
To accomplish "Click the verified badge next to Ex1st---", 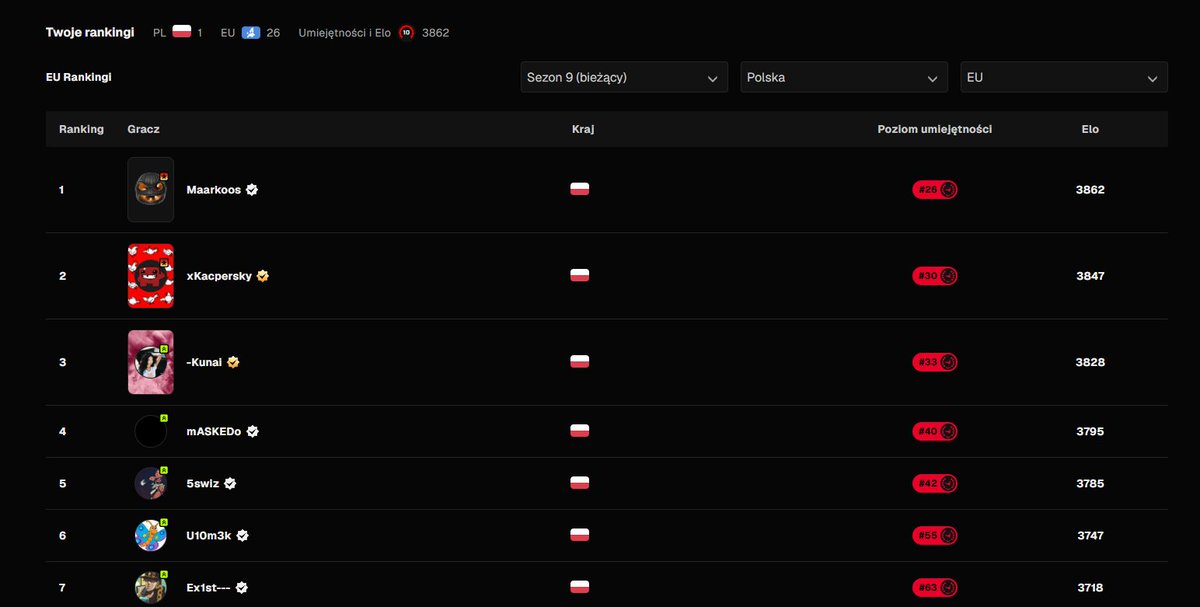I will 241,588.
